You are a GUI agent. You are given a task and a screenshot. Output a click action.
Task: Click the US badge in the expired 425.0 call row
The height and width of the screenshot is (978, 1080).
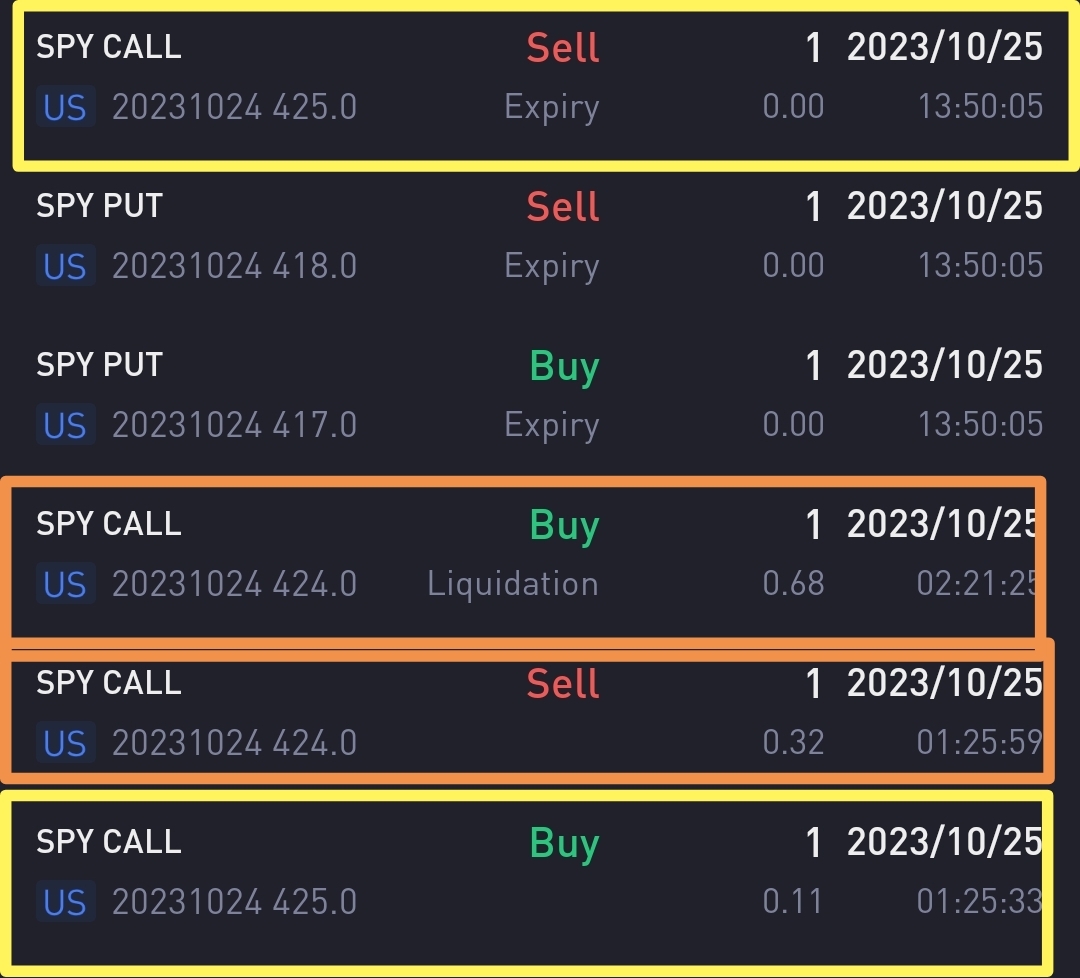coord(65,107)
